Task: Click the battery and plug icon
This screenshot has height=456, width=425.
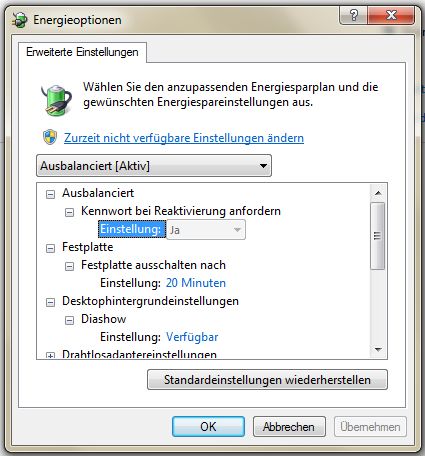Action: [x=56, y=100]
